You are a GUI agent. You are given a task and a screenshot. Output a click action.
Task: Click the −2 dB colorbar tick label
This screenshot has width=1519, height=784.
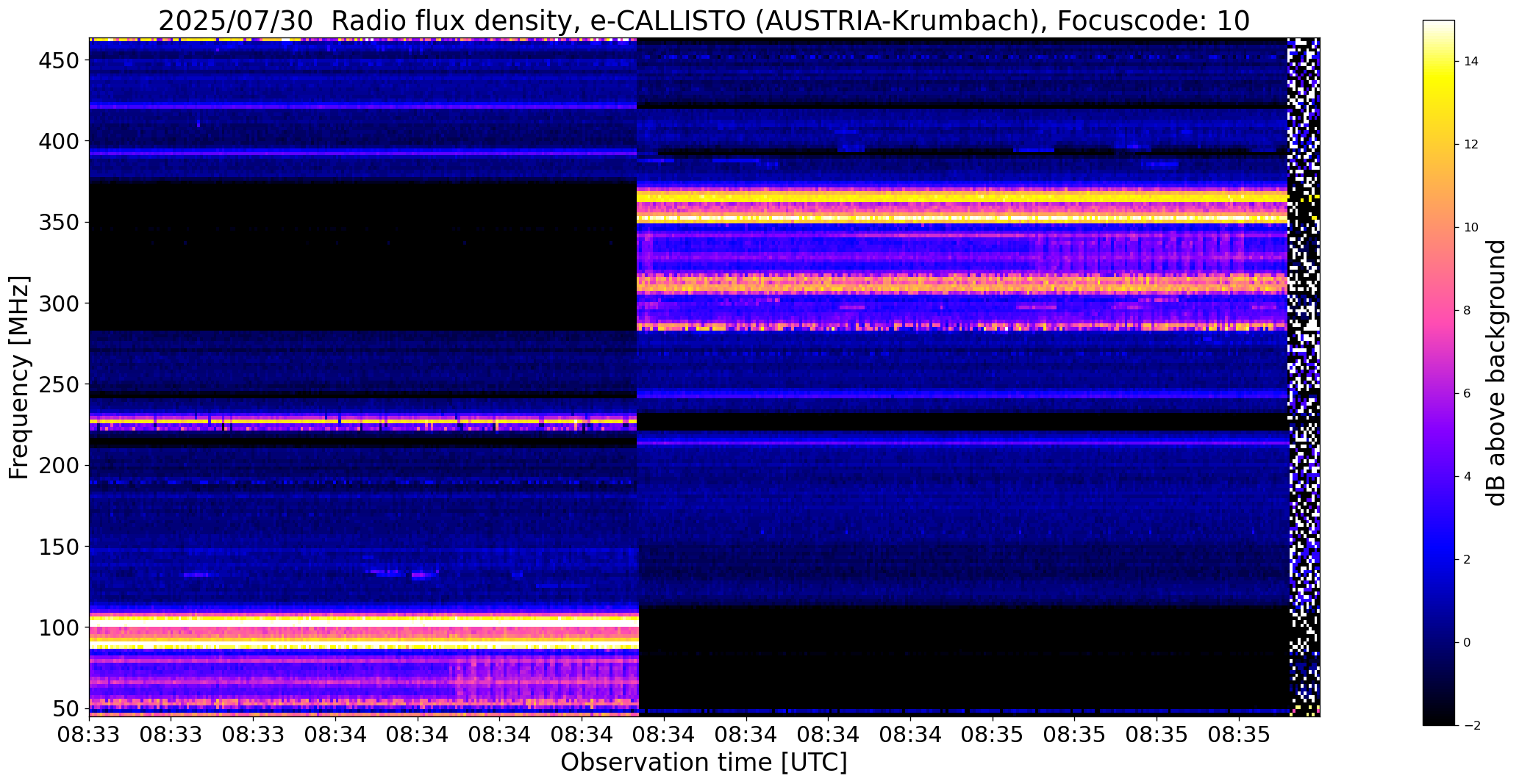1472,726
